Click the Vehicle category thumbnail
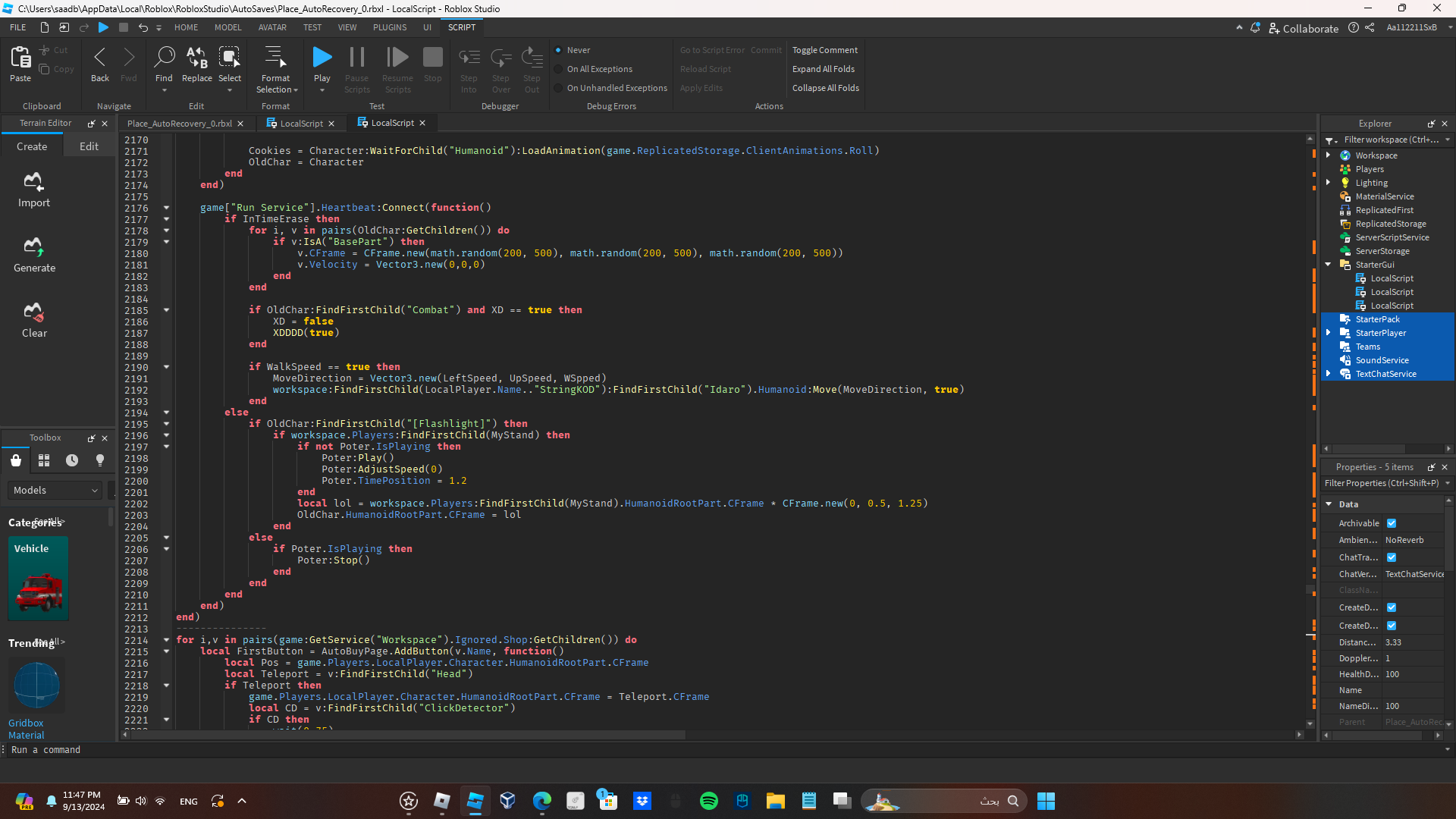Image resolution: width=1456 pixels, height=819 pixels. (x=38, y=579)
